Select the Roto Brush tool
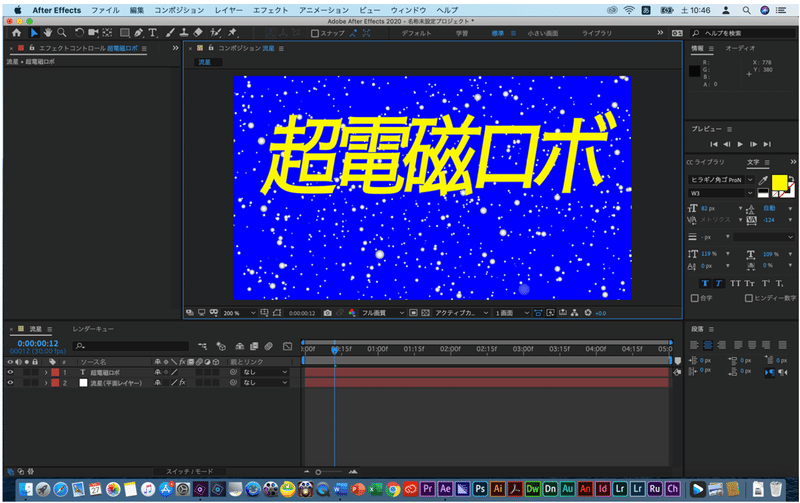Image resolution: width=800 pixels, height=503 pixels. [x=216, y=33]
